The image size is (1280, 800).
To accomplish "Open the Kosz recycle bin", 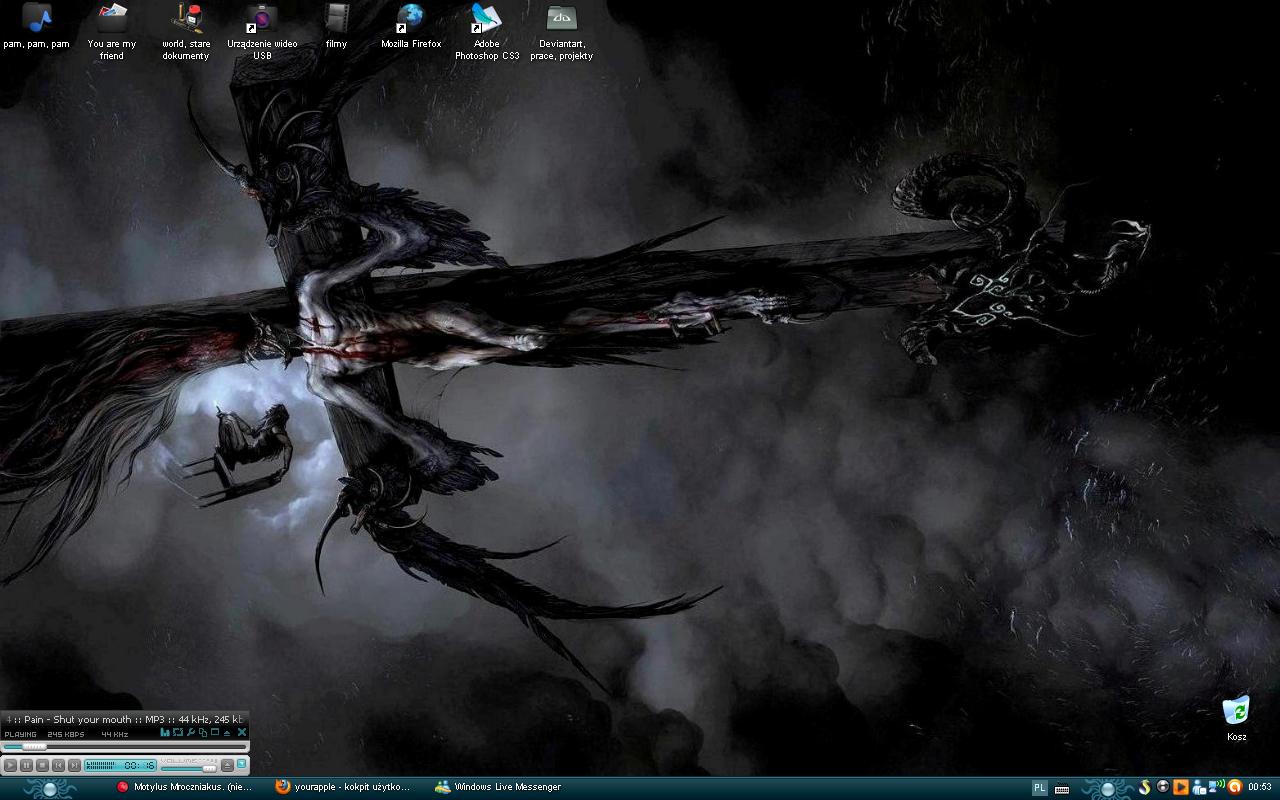I will click(x=1236, y=718).
